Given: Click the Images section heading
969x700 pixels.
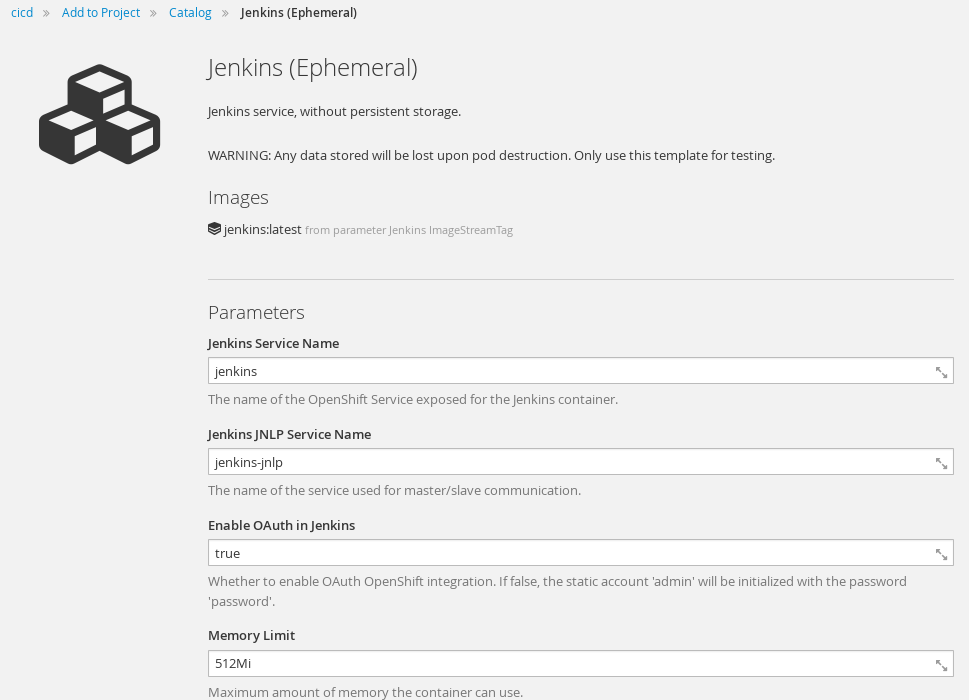Looking at the screenshot, I should click(x=239, y=198).
